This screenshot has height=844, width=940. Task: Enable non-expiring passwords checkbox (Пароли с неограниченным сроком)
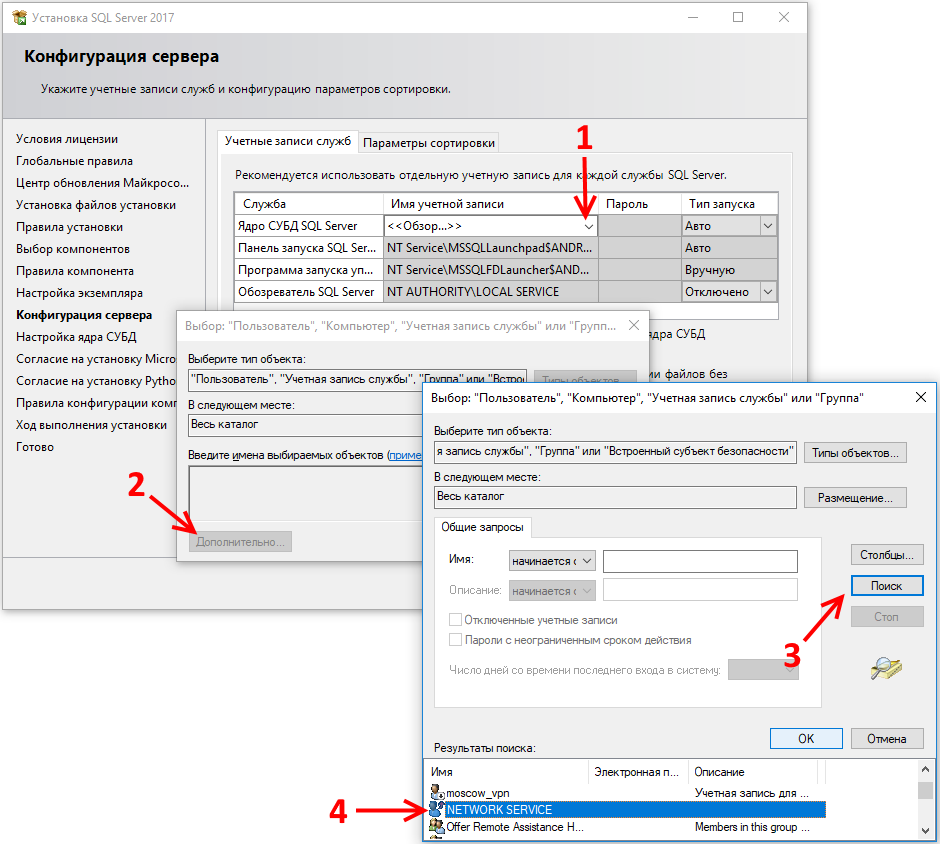456,640
